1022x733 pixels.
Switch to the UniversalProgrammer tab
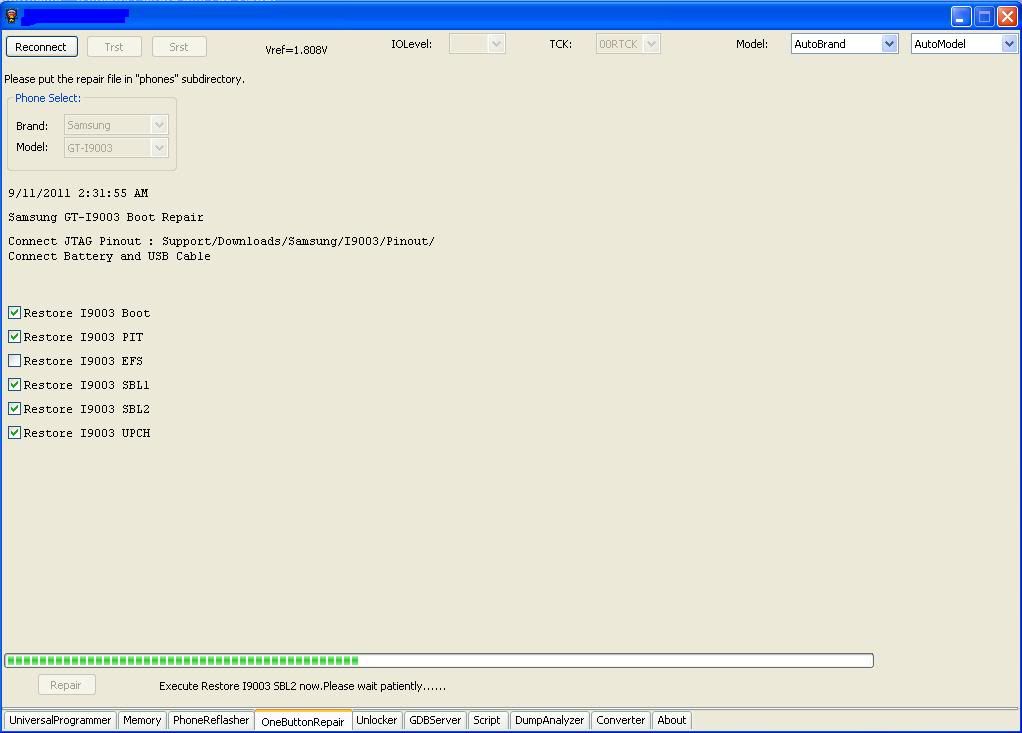[x=60, y=720]
